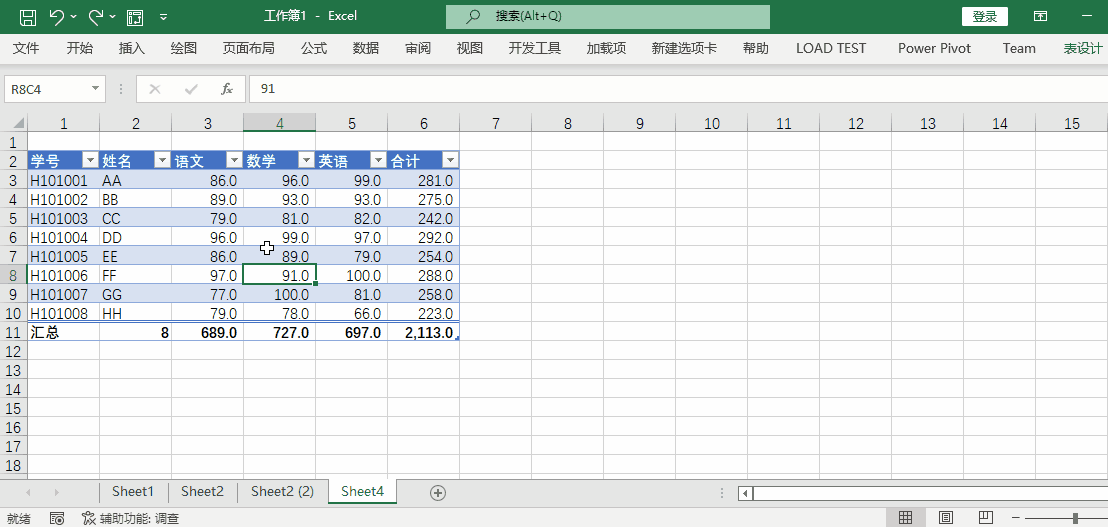Open the redo history dropdown arrow
The image size is (1108, 527).
tap(112, 17)
